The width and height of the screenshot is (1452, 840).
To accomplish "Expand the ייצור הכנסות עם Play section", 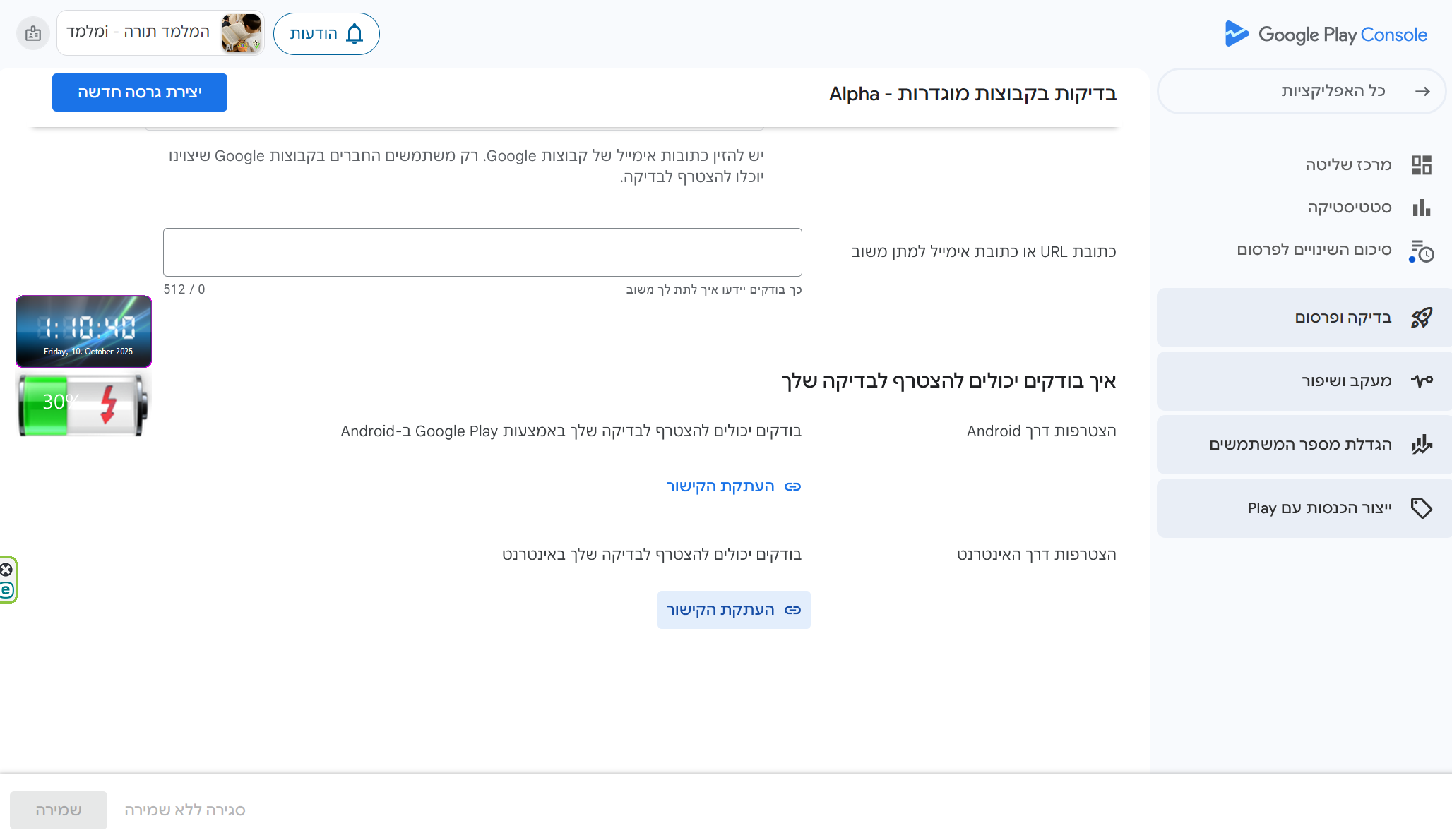I will click(1319, 508).
